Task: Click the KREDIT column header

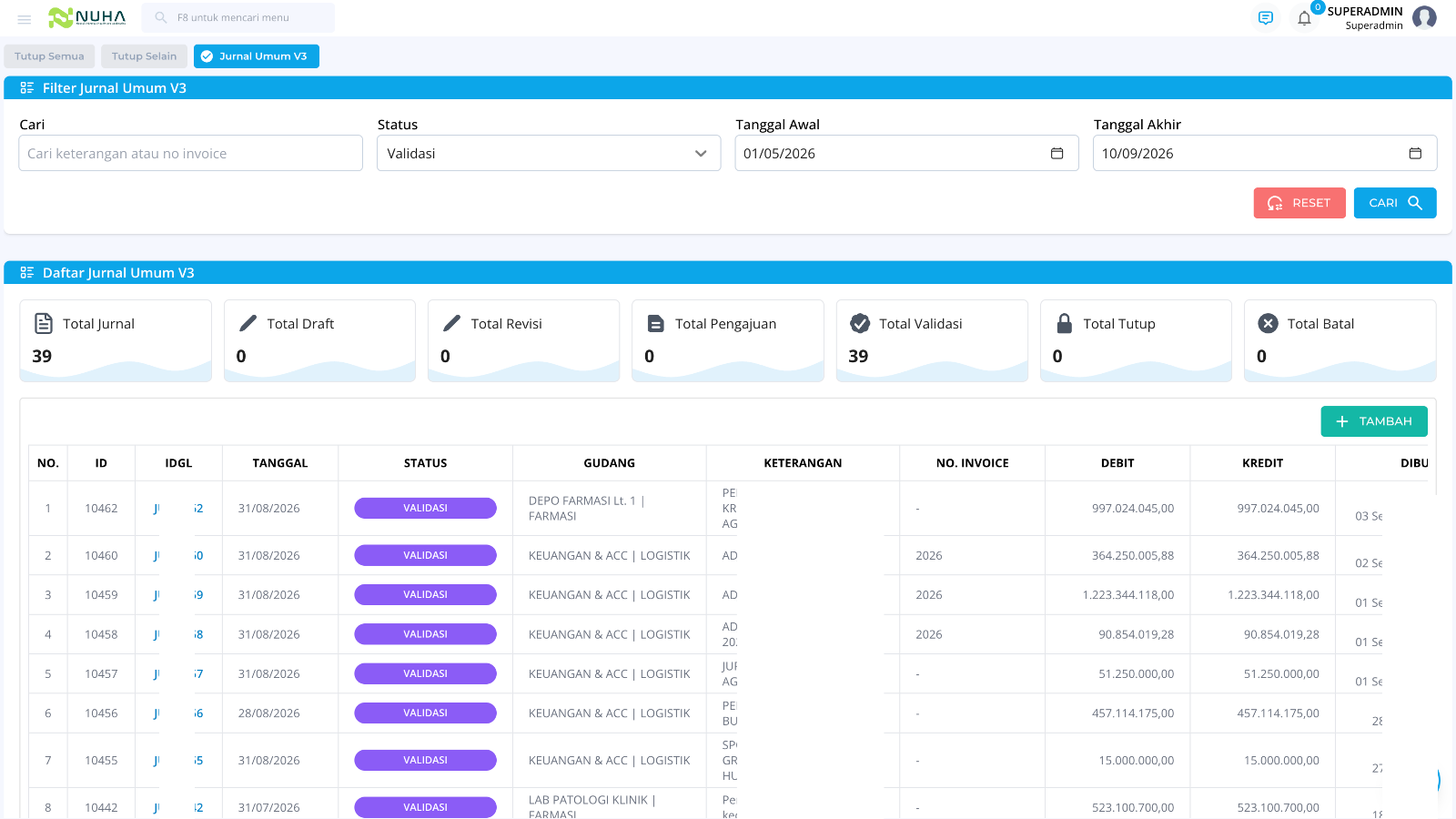Action: (1263, 463)
